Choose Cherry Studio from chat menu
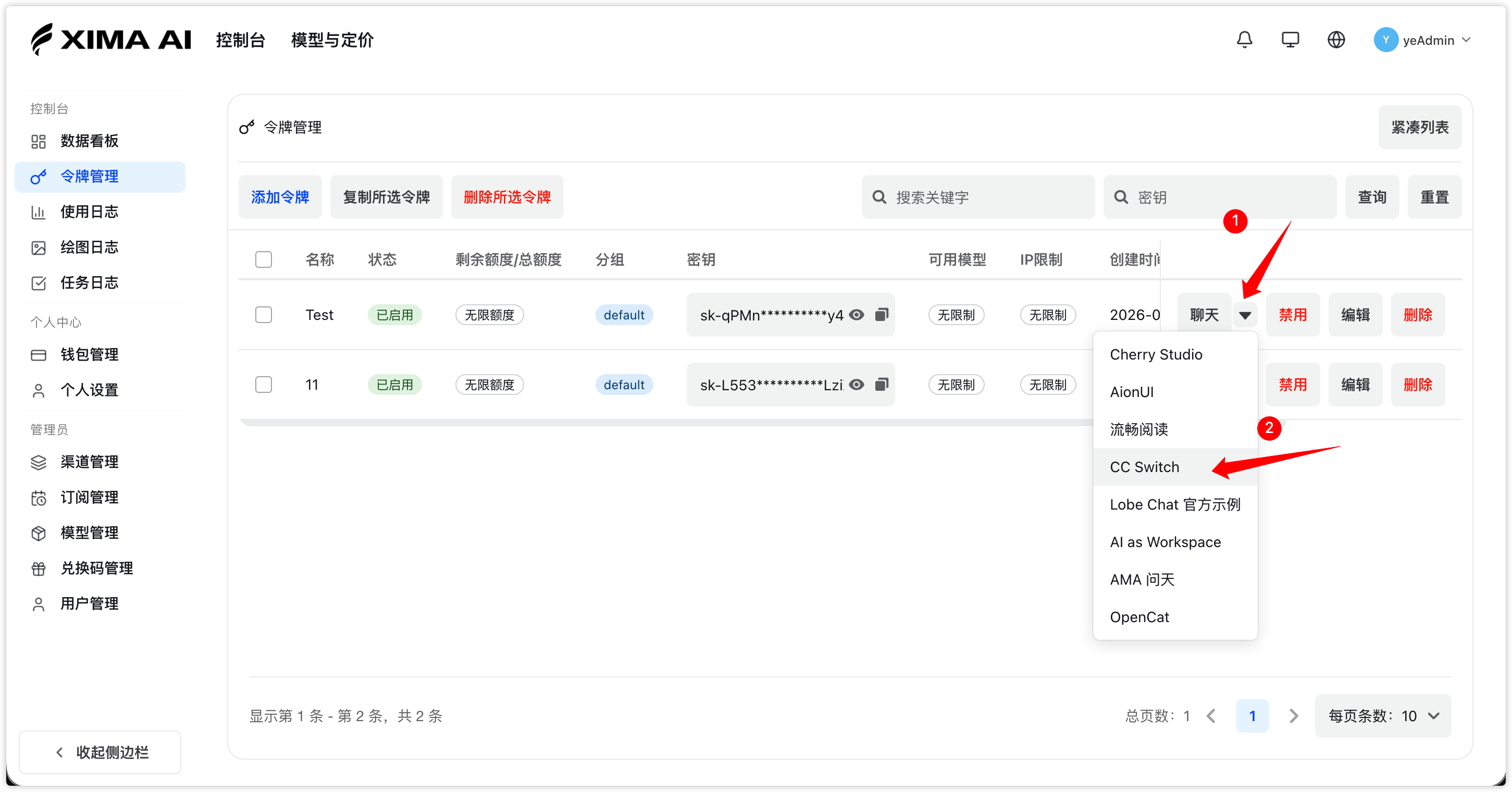 click(1175, 355)
